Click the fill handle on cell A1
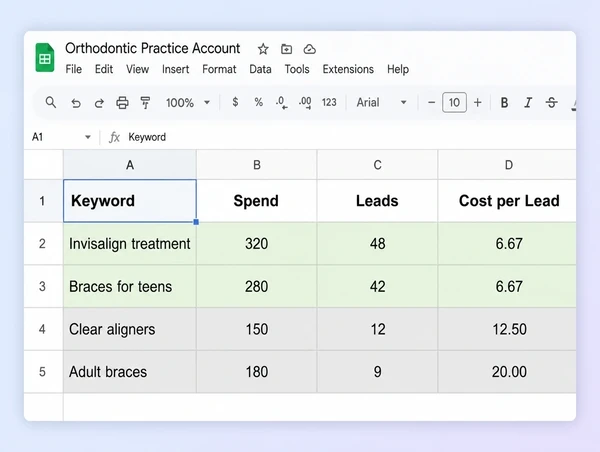 pyautogui.click(x=196, y=222)
